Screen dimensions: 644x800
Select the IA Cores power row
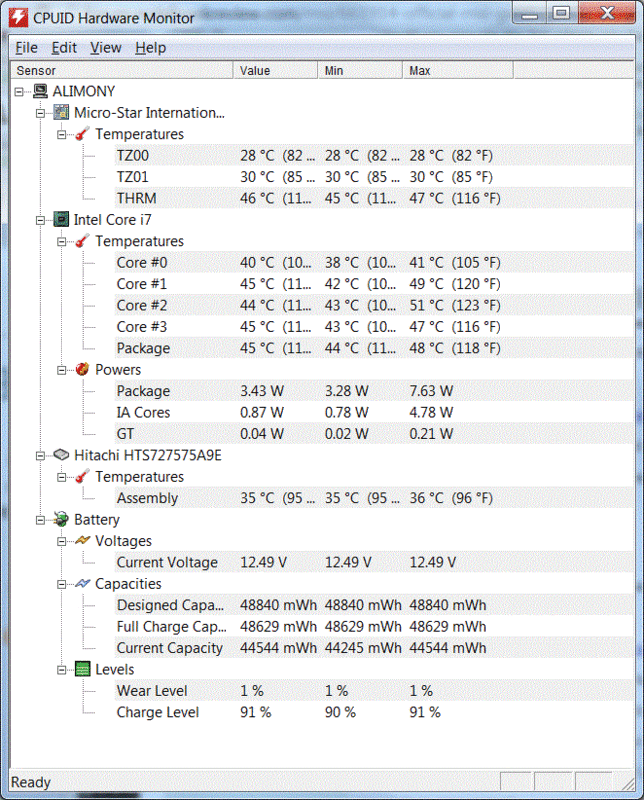375,413
